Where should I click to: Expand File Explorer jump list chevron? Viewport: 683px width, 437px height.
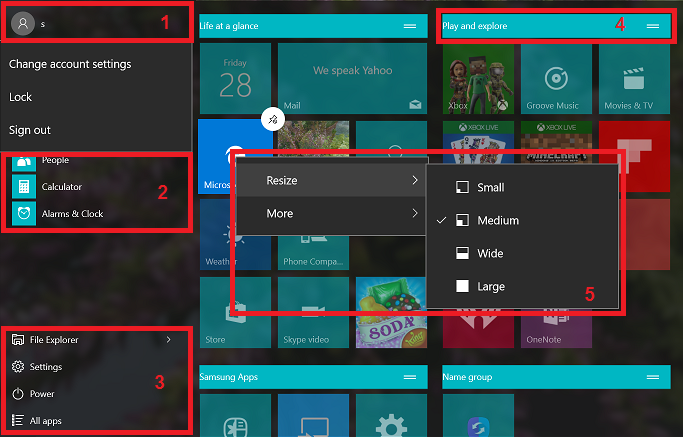coord(169,339)
